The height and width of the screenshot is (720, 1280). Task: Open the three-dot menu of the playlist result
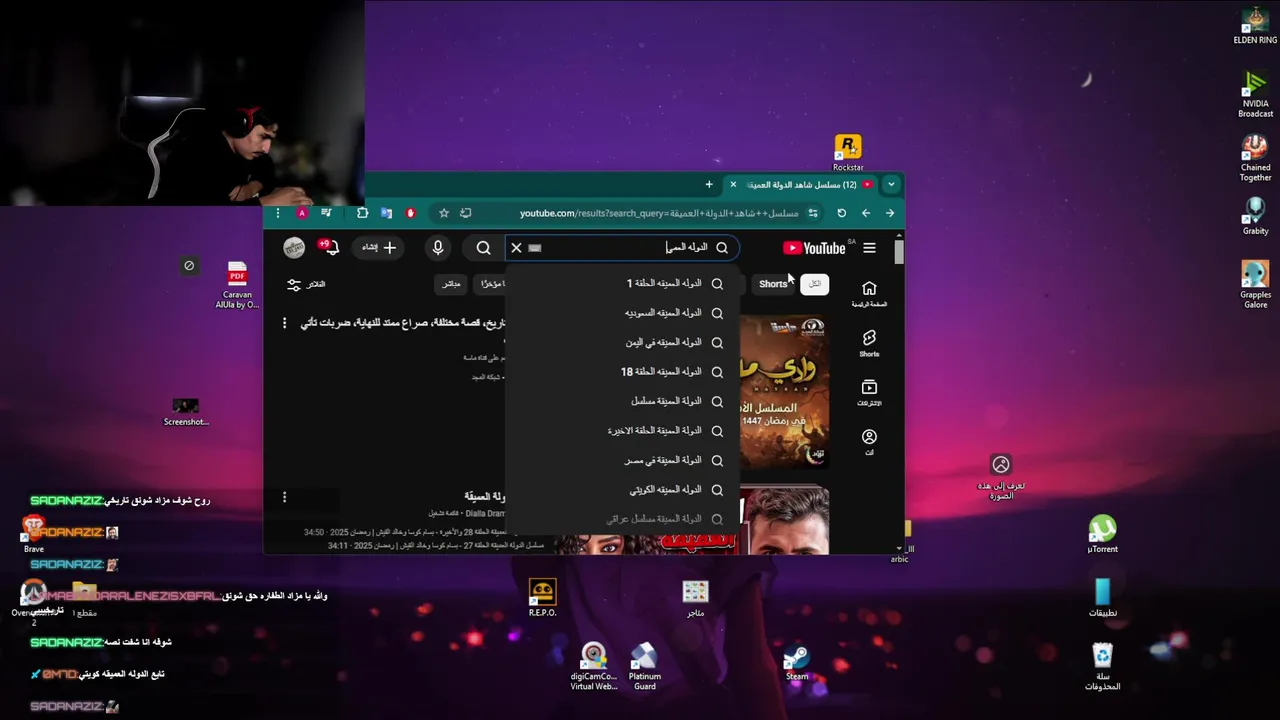pos(284,497)
